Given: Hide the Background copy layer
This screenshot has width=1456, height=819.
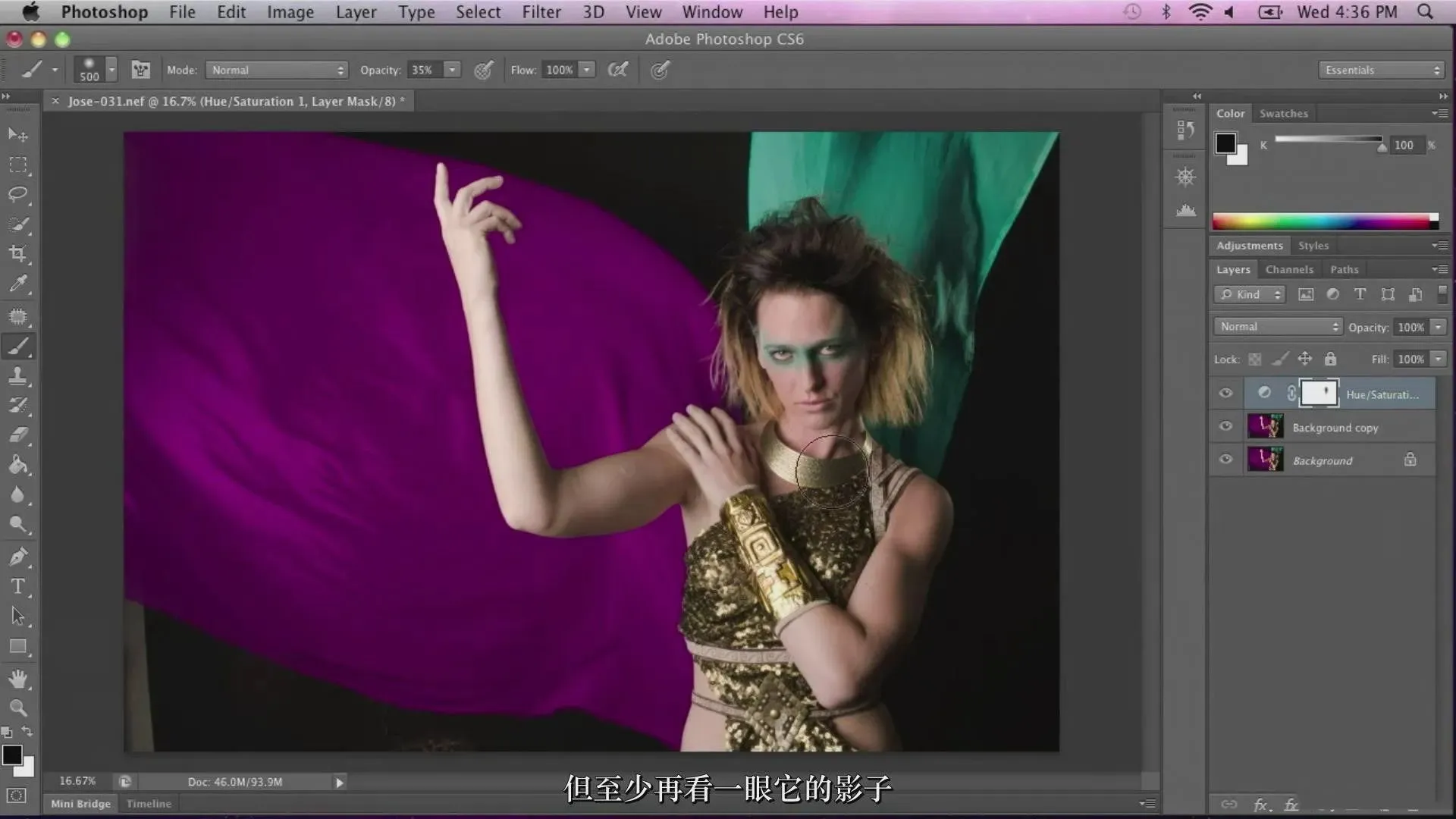Looking at the screenshot, I should coord(1225,426).
